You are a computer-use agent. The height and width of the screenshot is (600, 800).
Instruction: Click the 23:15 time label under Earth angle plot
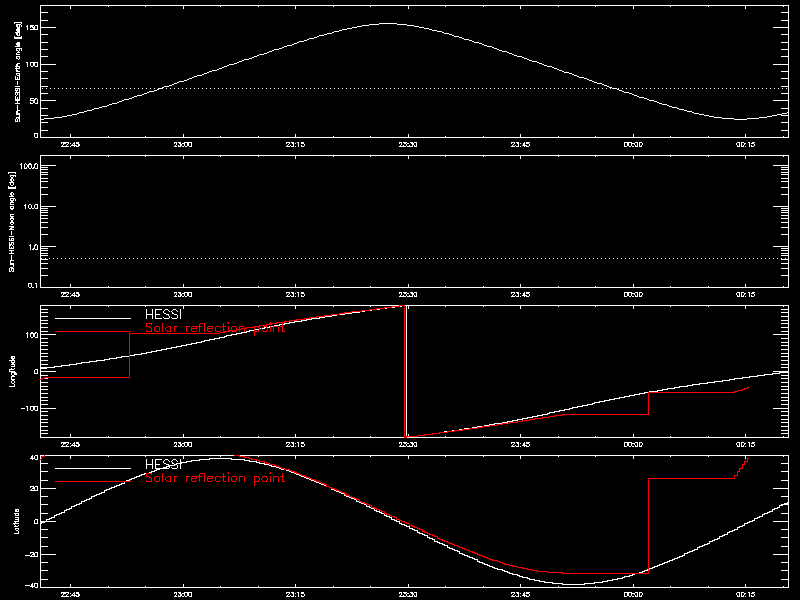(295, 144)
